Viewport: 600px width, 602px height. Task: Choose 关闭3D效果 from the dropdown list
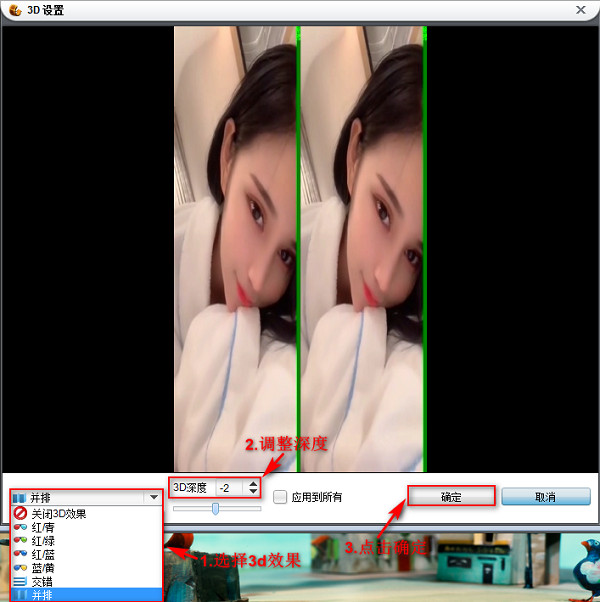coord(87,513)
